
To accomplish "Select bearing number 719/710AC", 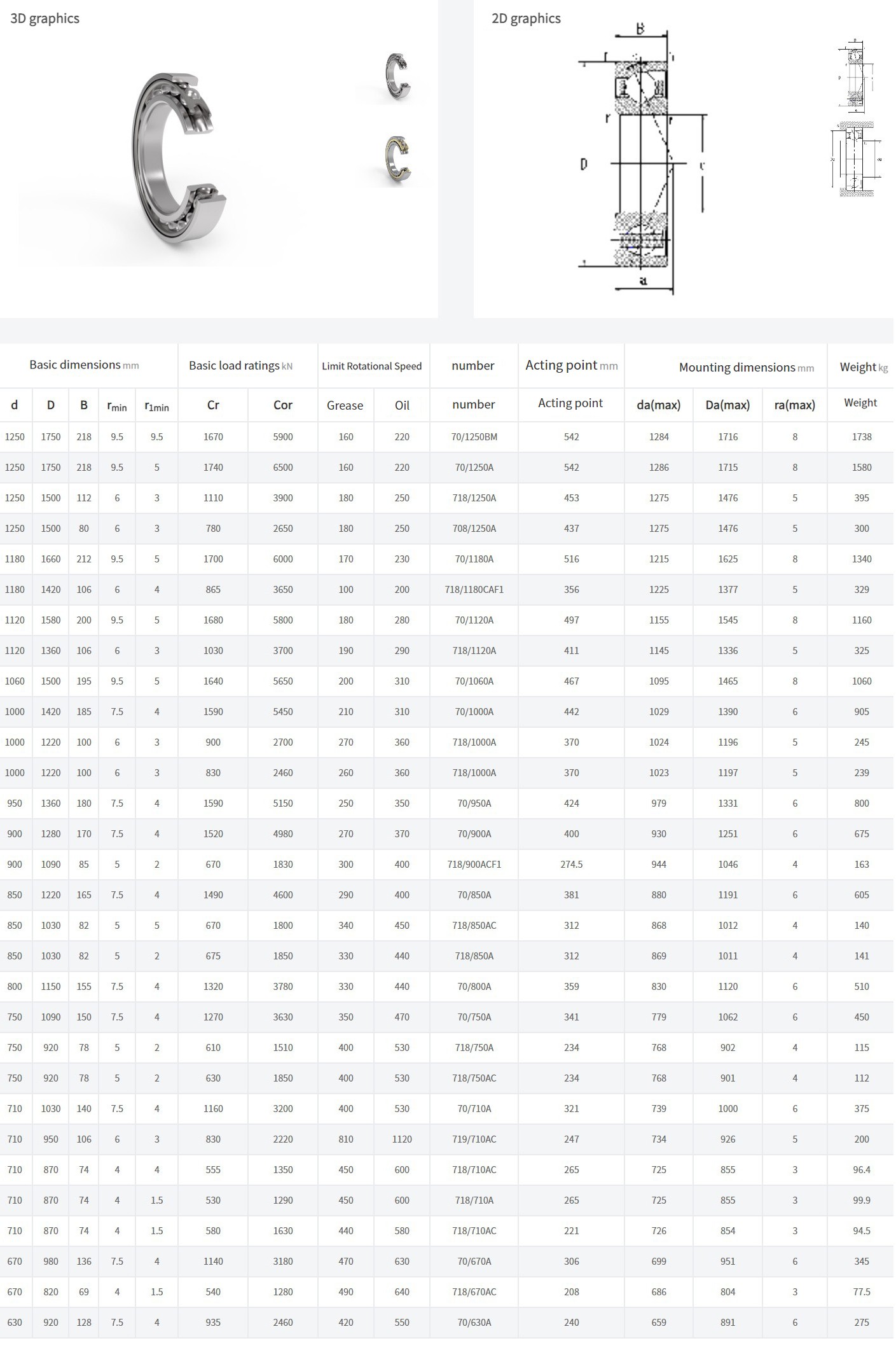I will pos(474,1139).
